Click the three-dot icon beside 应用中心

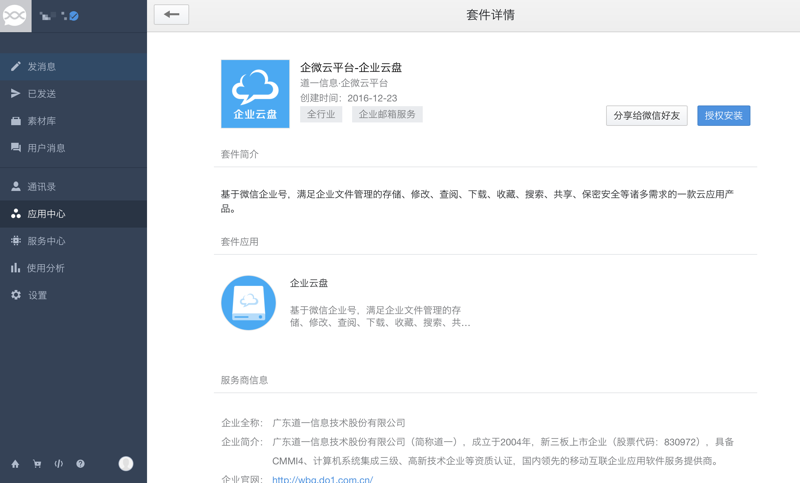click(x=16, y=214)
